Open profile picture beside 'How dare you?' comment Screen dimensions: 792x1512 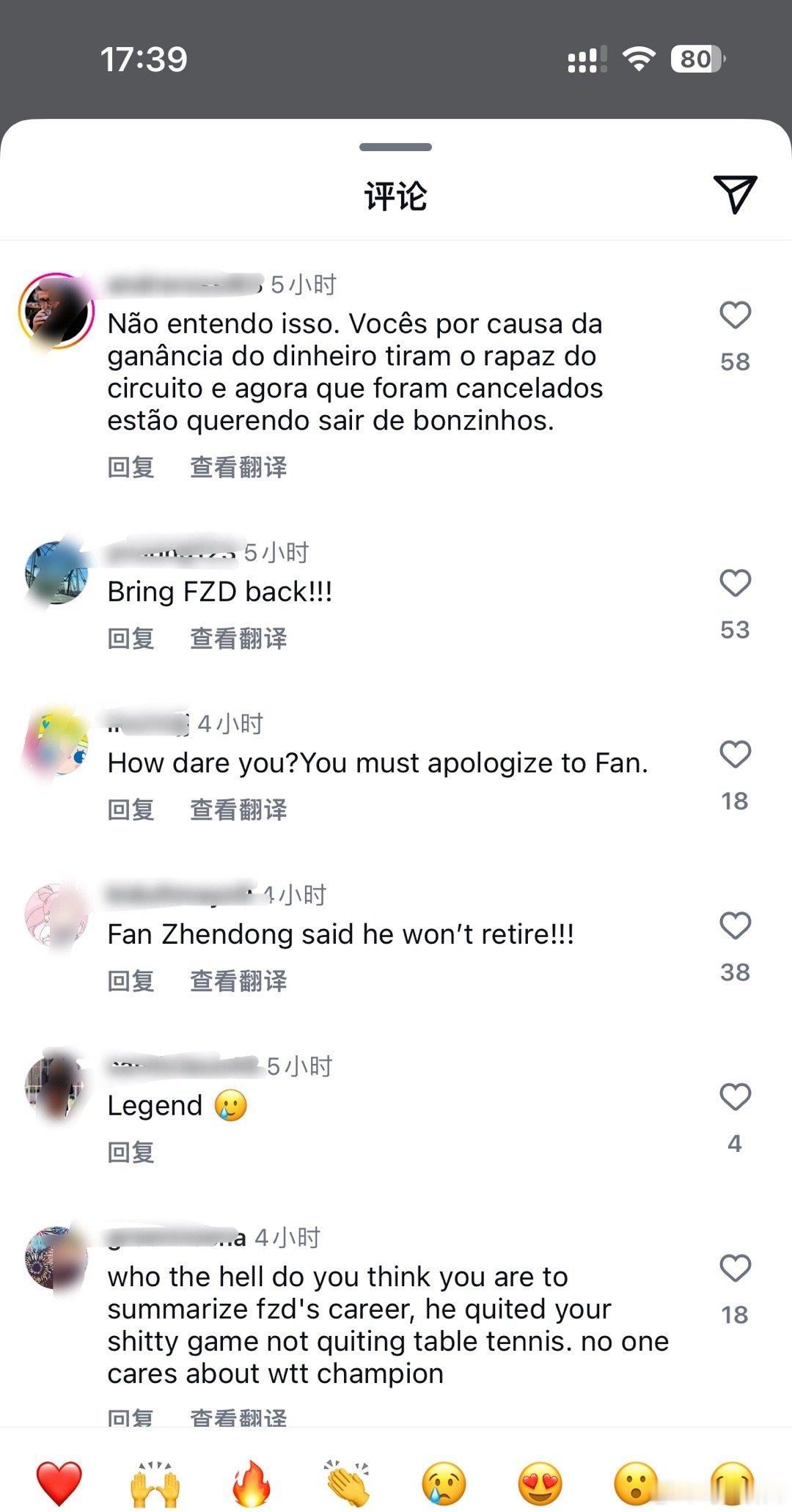point(56,744)
